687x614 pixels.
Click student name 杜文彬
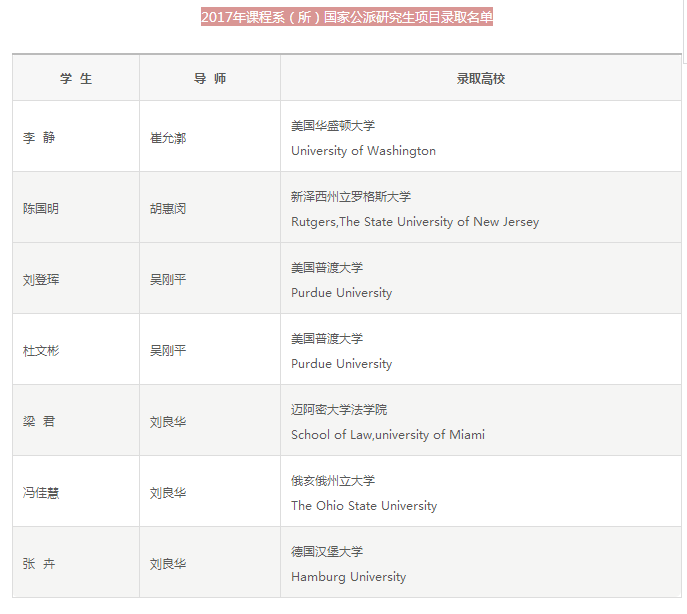pos(41,351)
